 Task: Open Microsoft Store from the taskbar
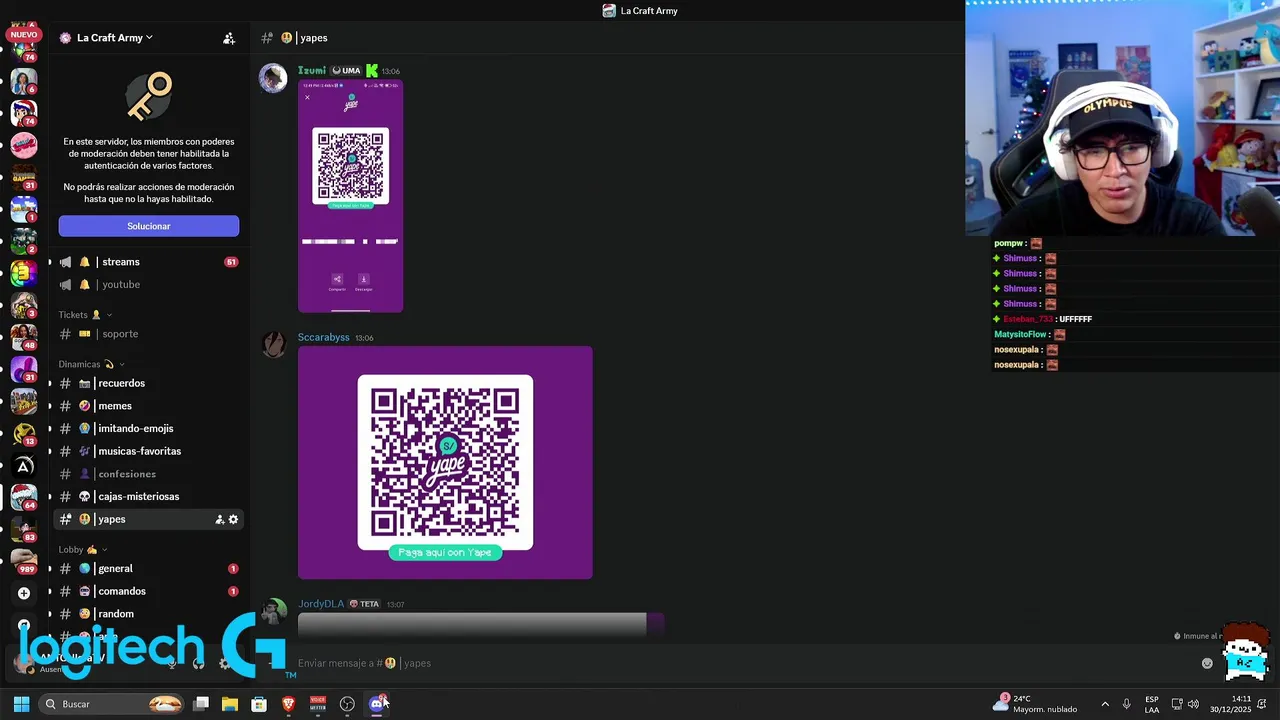259,704
